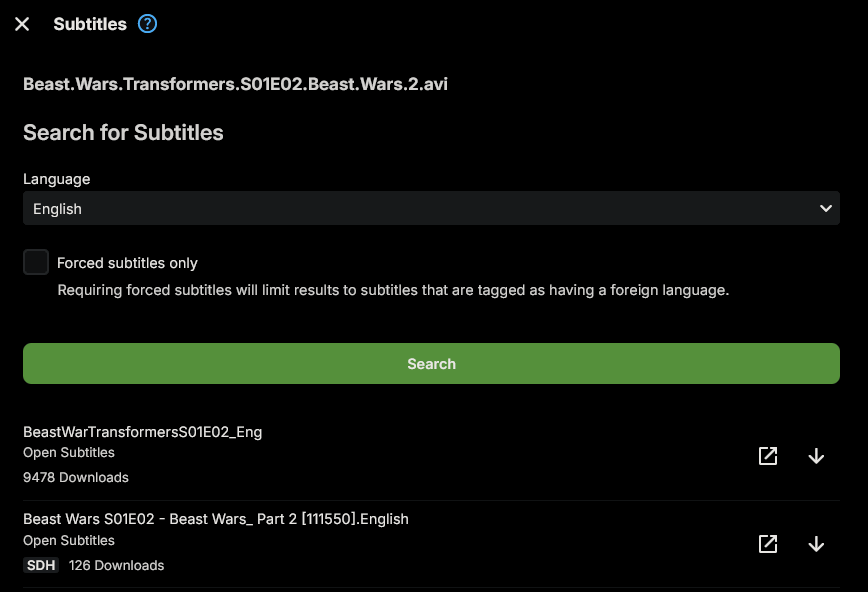This screenshot has width=868, height=592.
Task: Click the "Search for Subtitles" heading
Action: point(123,133)
